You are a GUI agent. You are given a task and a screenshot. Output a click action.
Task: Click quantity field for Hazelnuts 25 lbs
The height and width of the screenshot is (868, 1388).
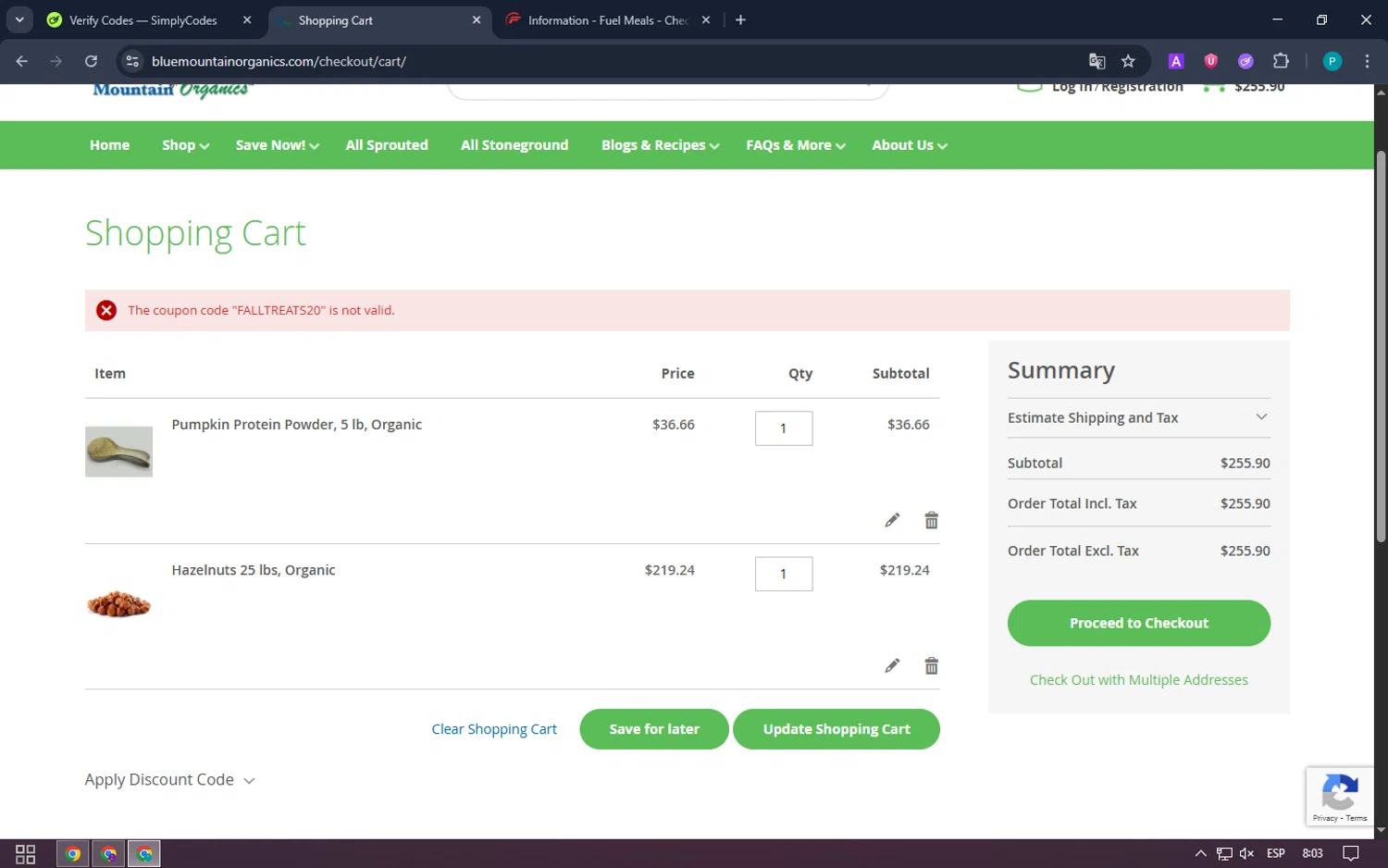pos(784,574)
